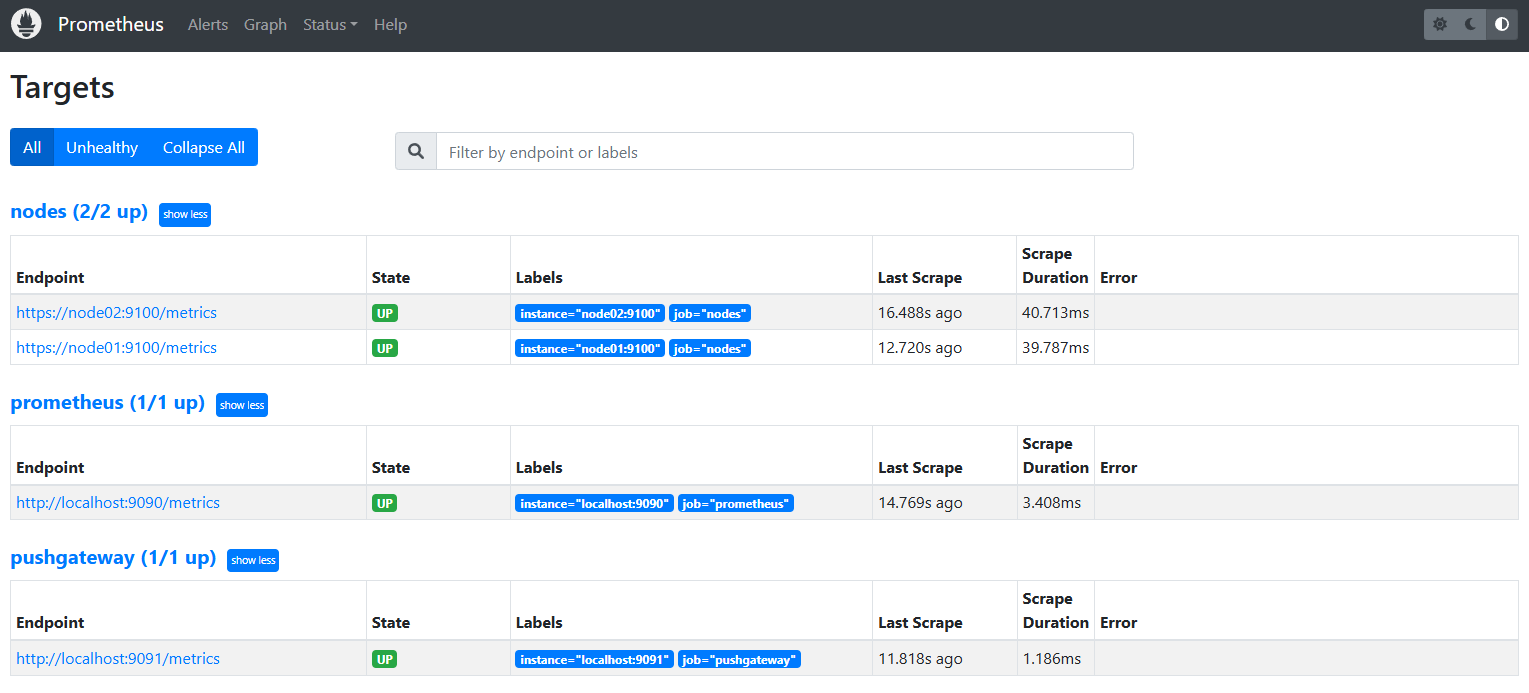Toggle Collapse All target groups
The height and width of the screenshot is (693, 1529).
(204, 147)
